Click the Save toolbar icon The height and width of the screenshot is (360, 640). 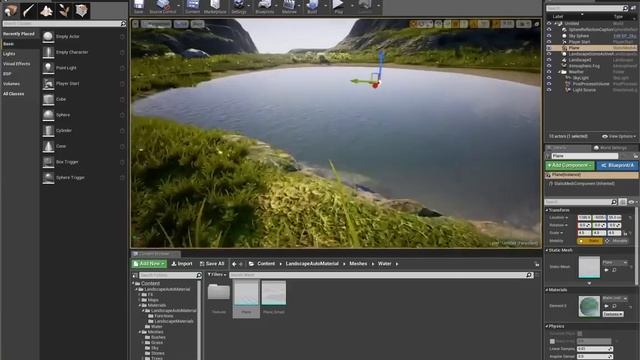139,7
